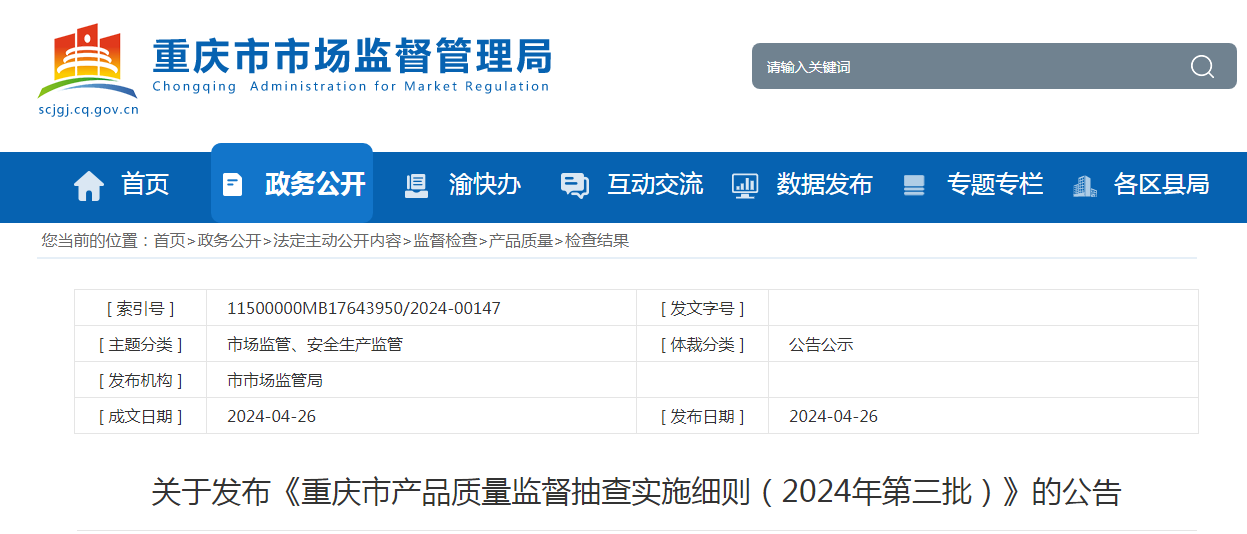The width and height of the screenshot is (1247, 534).
Task: Click the chat bubble icon beside 互动交流
Action: tap(575, 185)
